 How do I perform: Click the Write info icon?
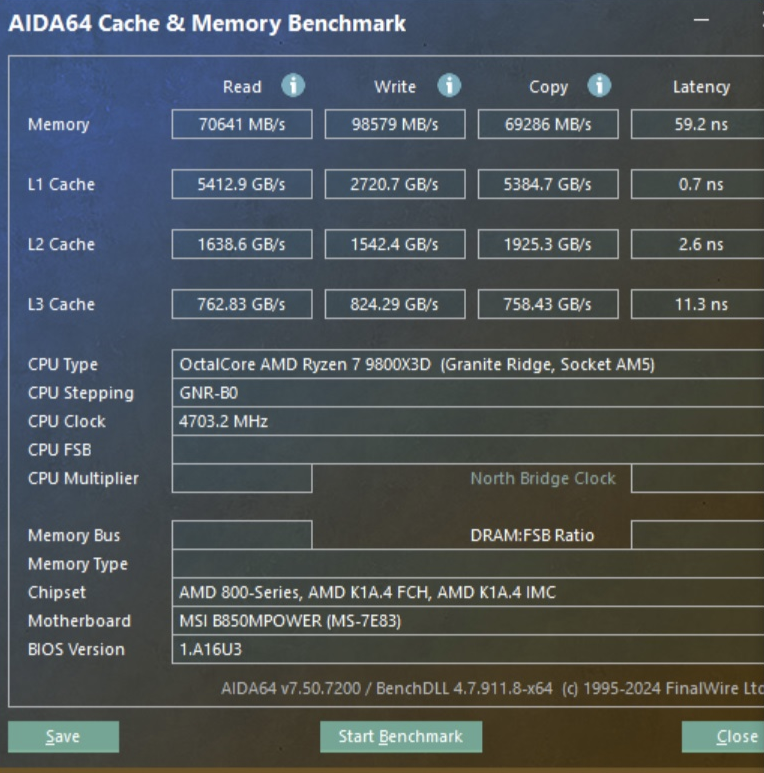(x=449, y=85)
